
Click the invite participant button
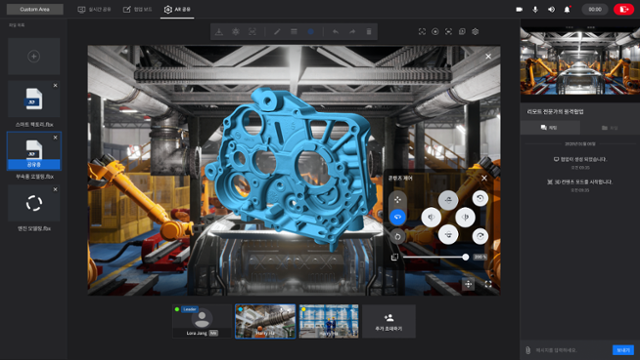(389, 321)
